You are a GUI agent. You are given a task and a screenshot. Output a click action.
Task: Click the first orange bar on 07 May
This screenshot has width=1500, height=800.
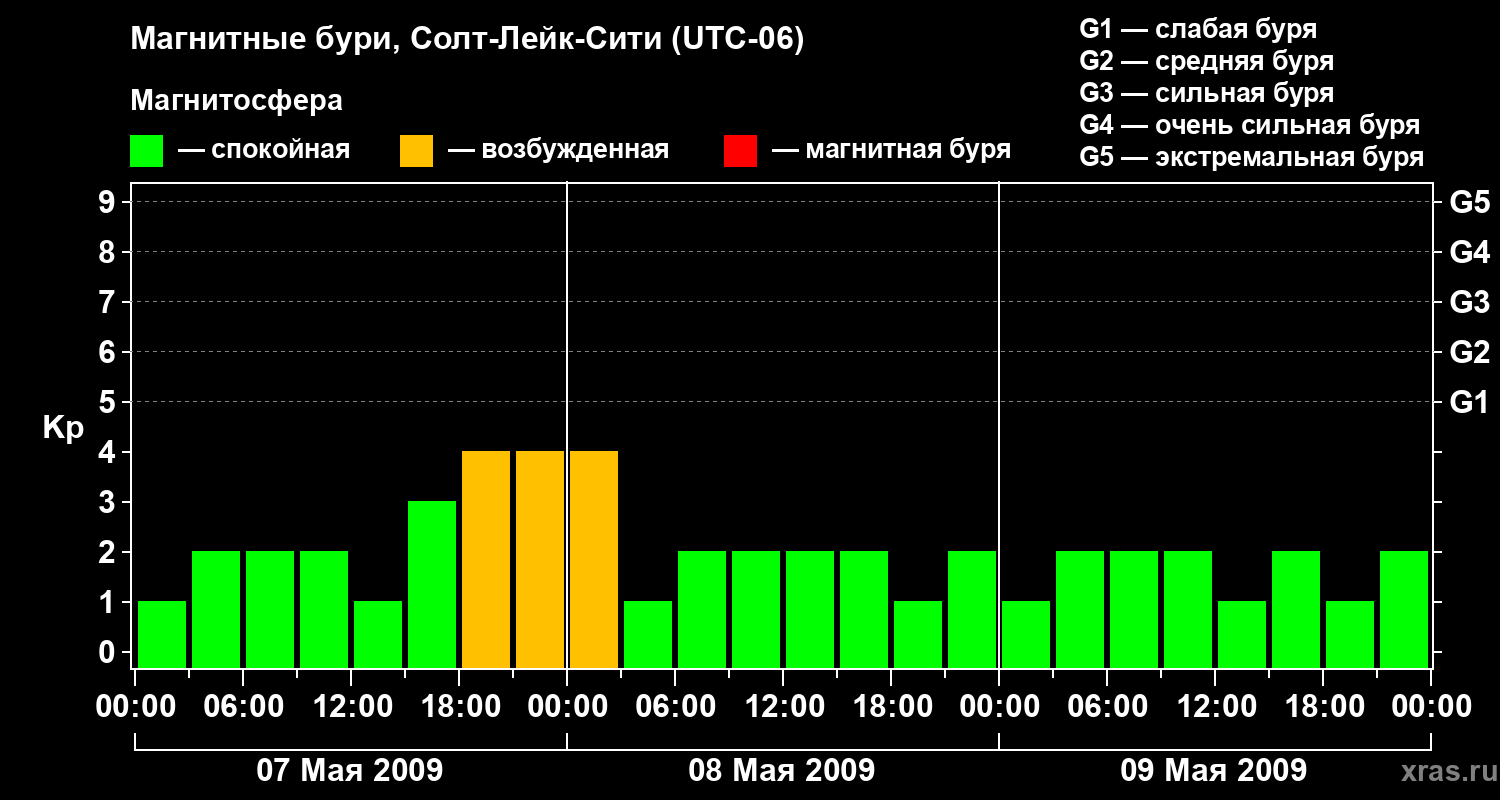tap(486, 559)
